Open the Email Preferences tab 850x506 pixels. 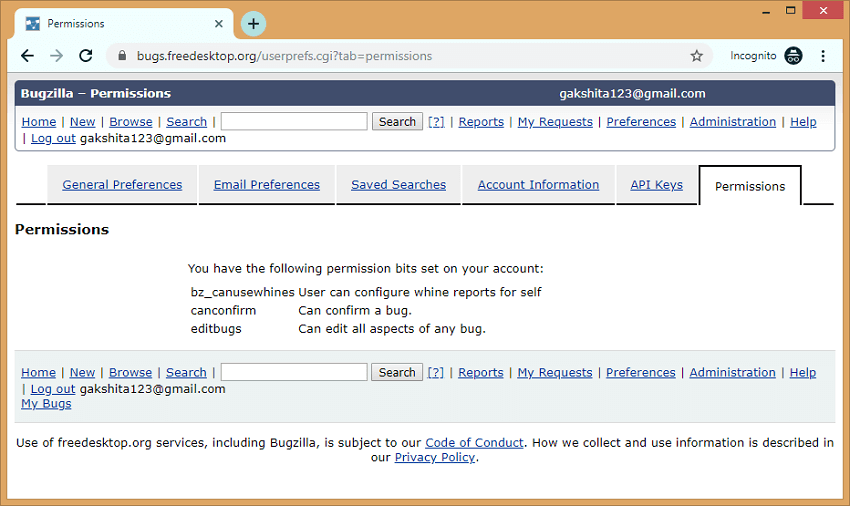(x=267, y=185)
